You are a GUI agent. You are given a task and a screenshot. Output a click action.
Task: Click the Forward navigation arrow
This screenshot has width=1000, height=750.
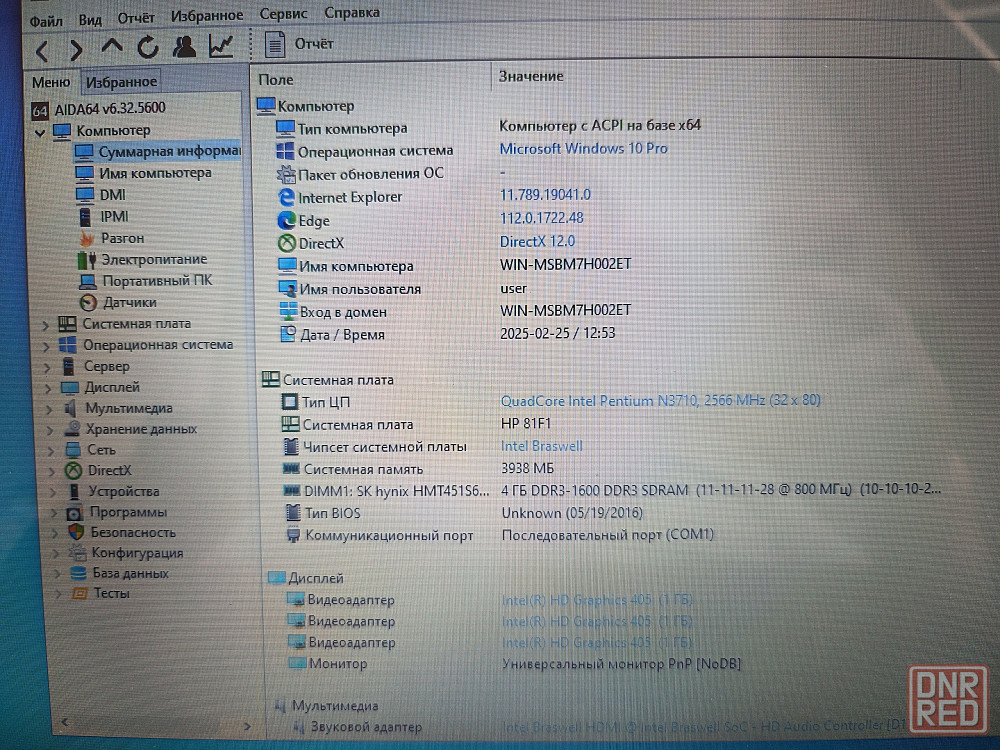(x=76, y=50)
